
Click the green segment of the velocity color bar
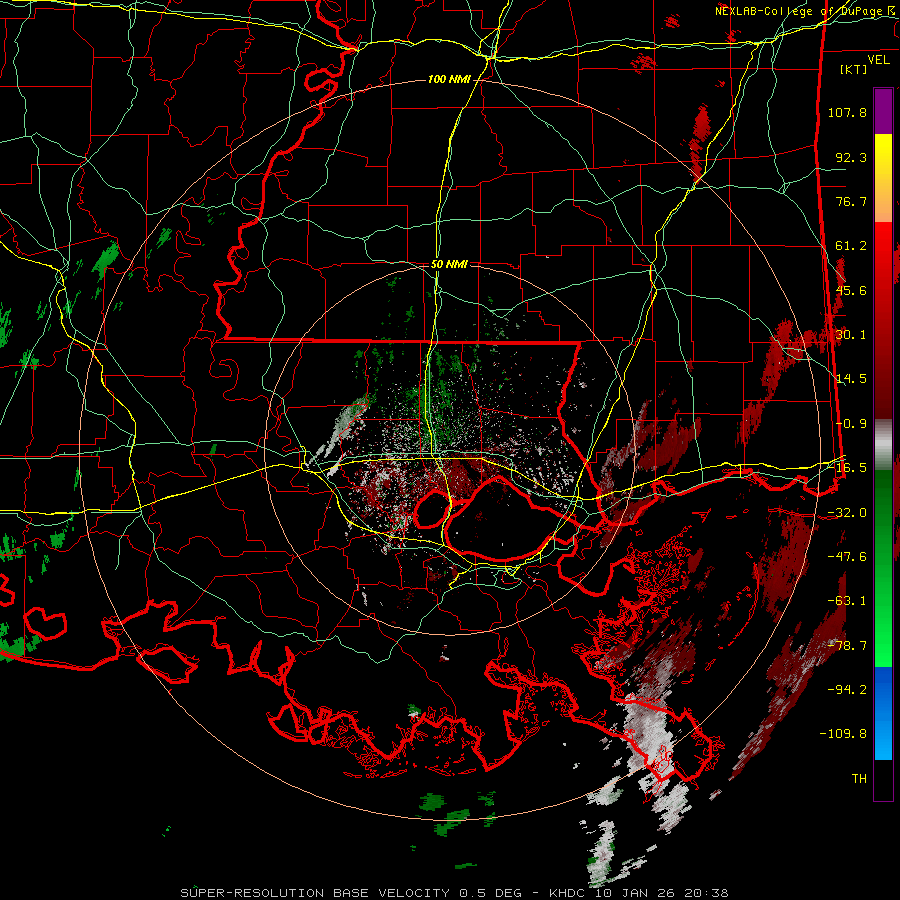pyautogui.click(x=883, y=568)
